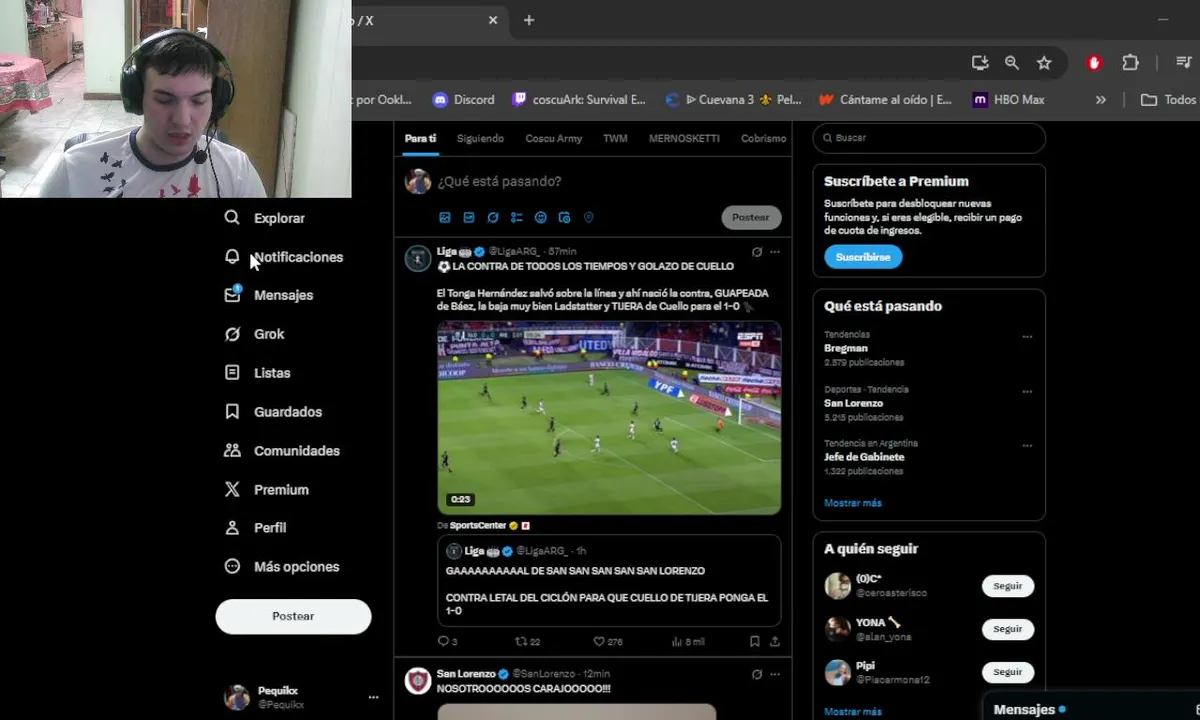Open the Bregman trending topic
This screenshot has height=720, width=1200.
pyautogui.click(x=846, y=348)
